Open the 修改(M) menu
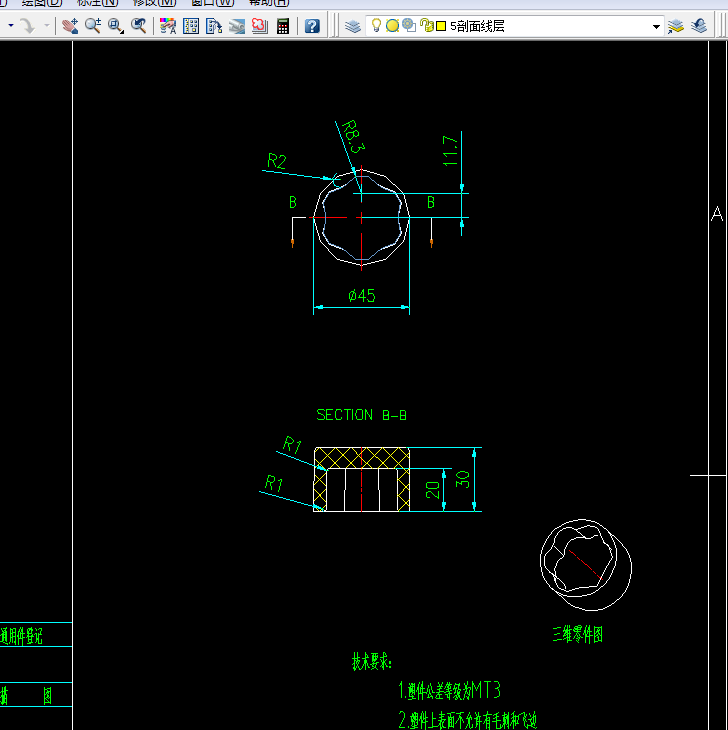Image resolution: width=728 pixels, height=730 pixels. point(154,3)
